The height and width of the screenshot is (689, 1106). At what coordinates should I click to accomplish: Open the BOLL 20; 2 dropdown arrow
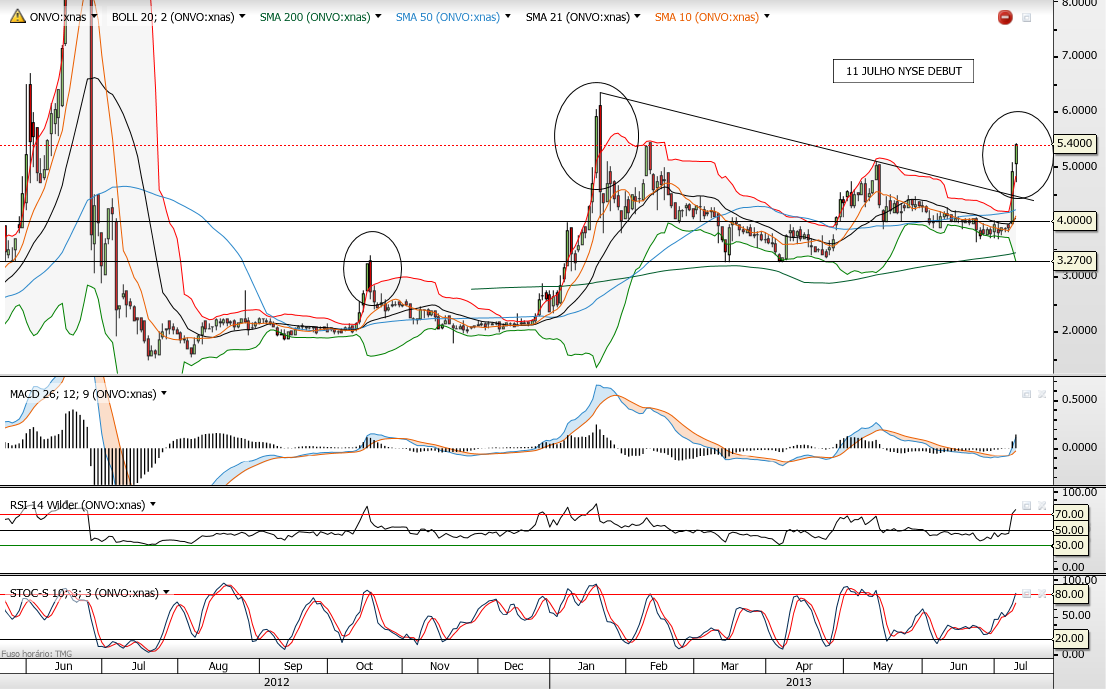tap(243, 16)
